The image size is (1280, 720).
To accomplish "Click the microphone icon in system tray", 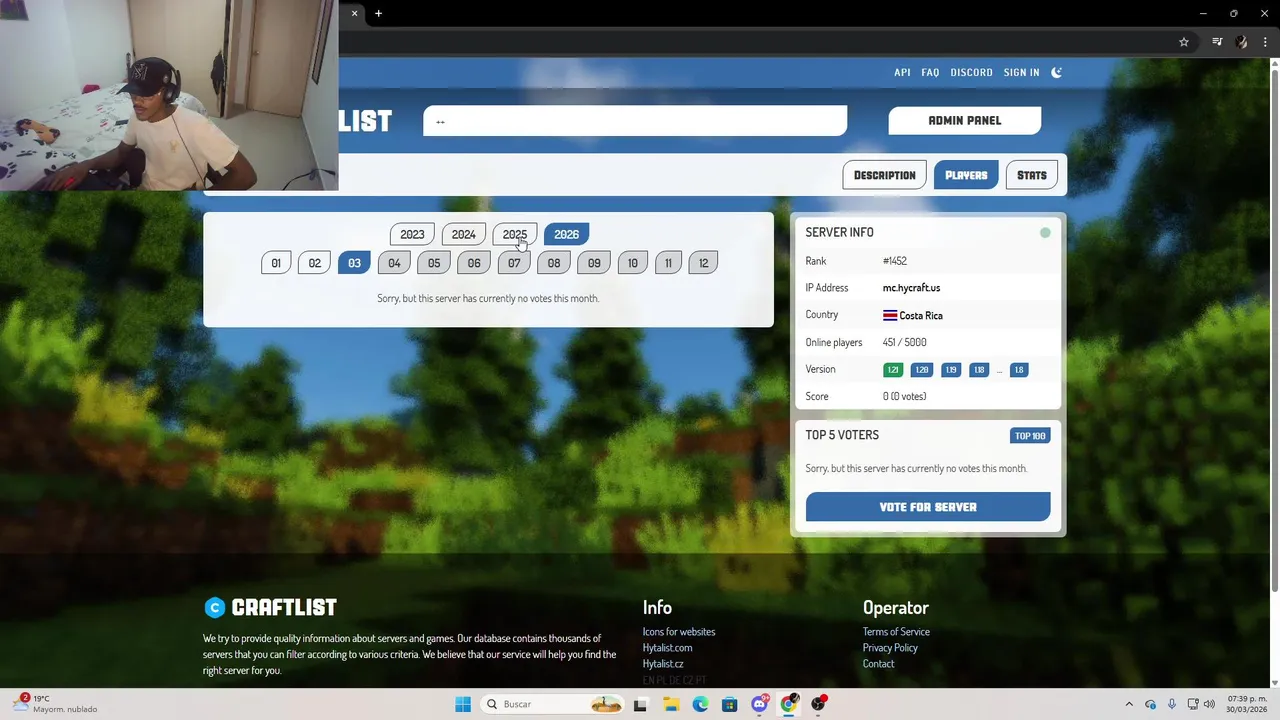I will click(x=1171, y=704).
